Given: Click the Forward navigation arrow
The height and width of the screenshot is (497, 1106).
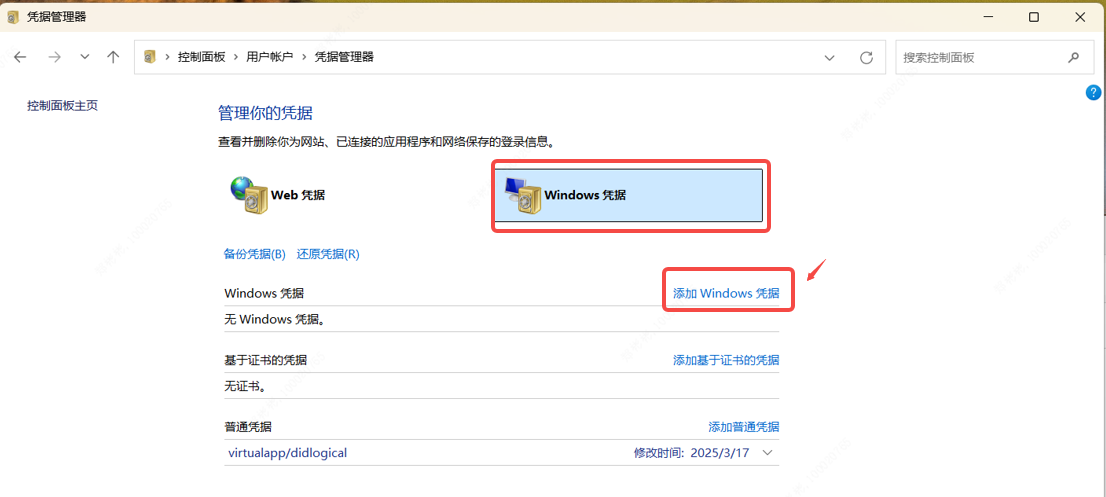Looking at the screenshot, I should coord(54,57).
